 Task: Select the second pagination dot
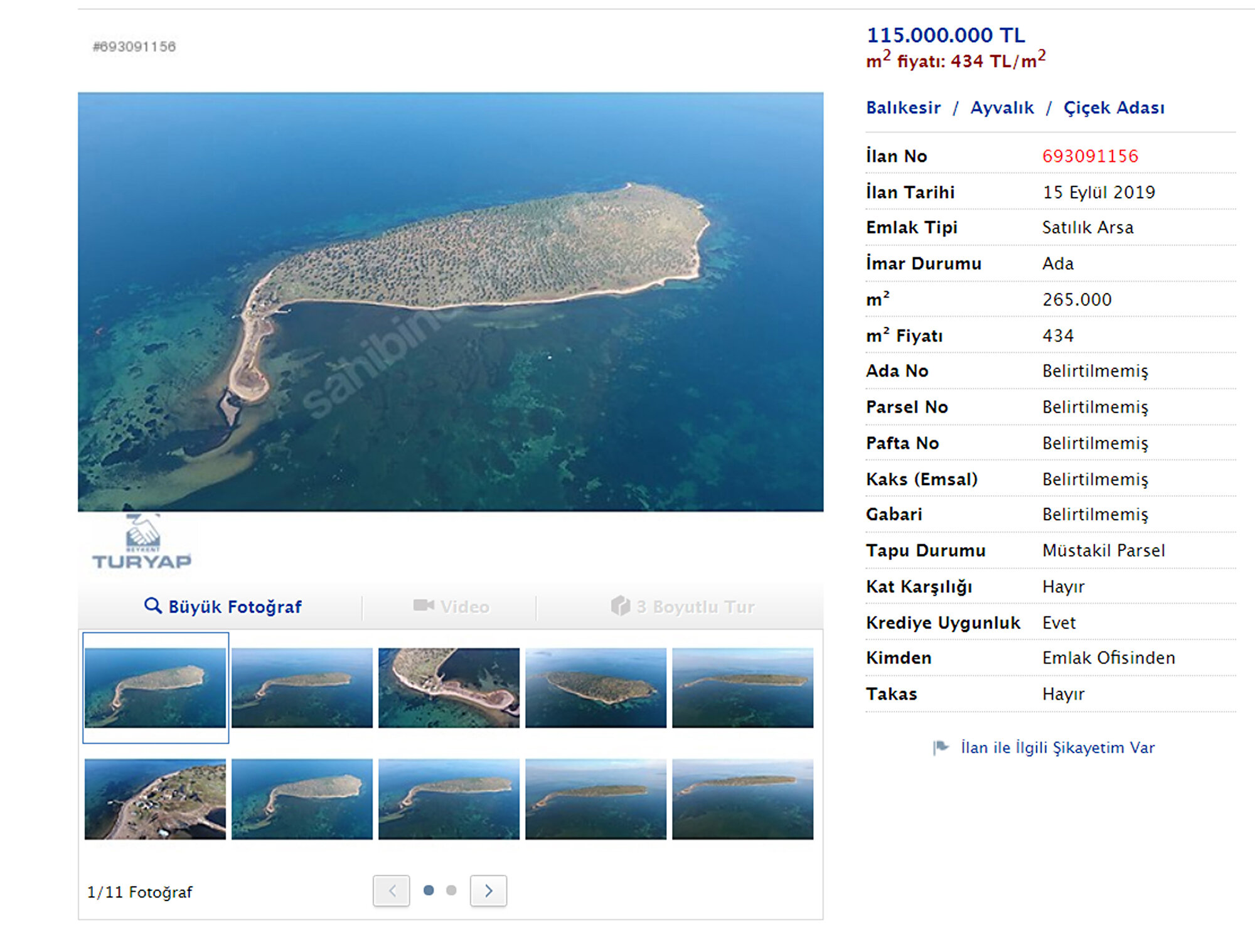(451, 890)
